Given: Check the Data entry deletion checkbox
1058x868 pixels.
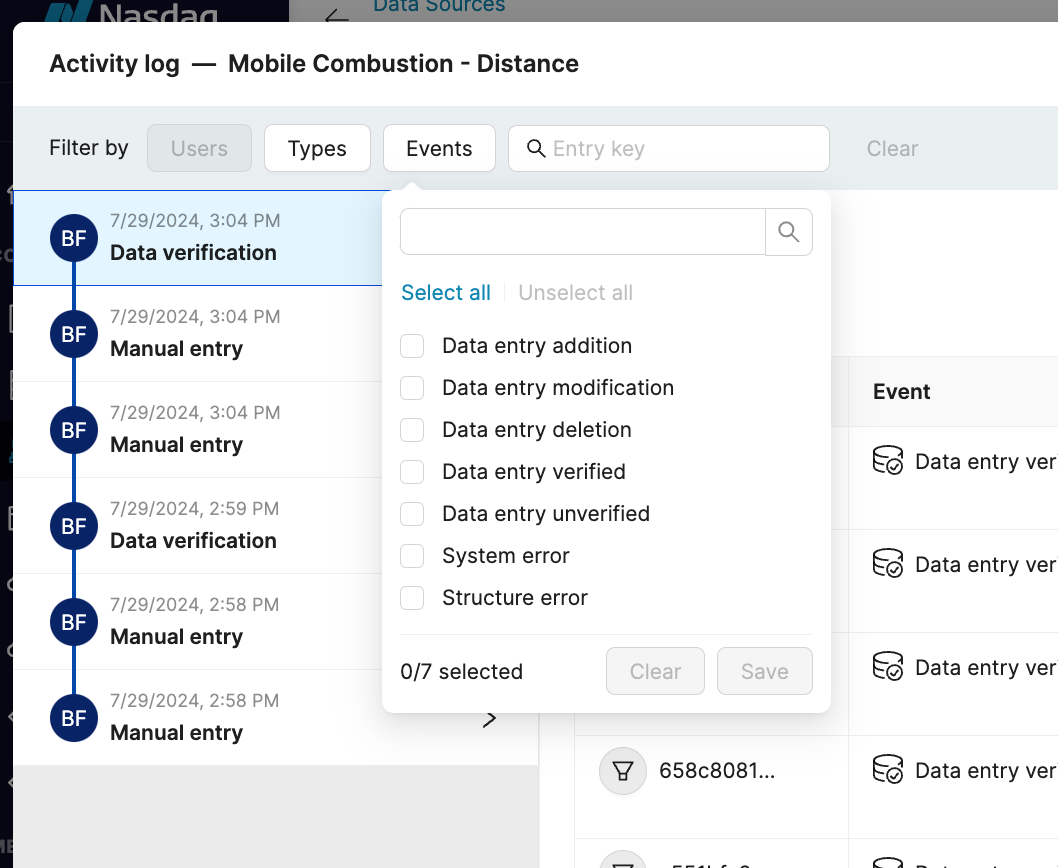Looking at the screenshot, I should click(x=412, y=429).
